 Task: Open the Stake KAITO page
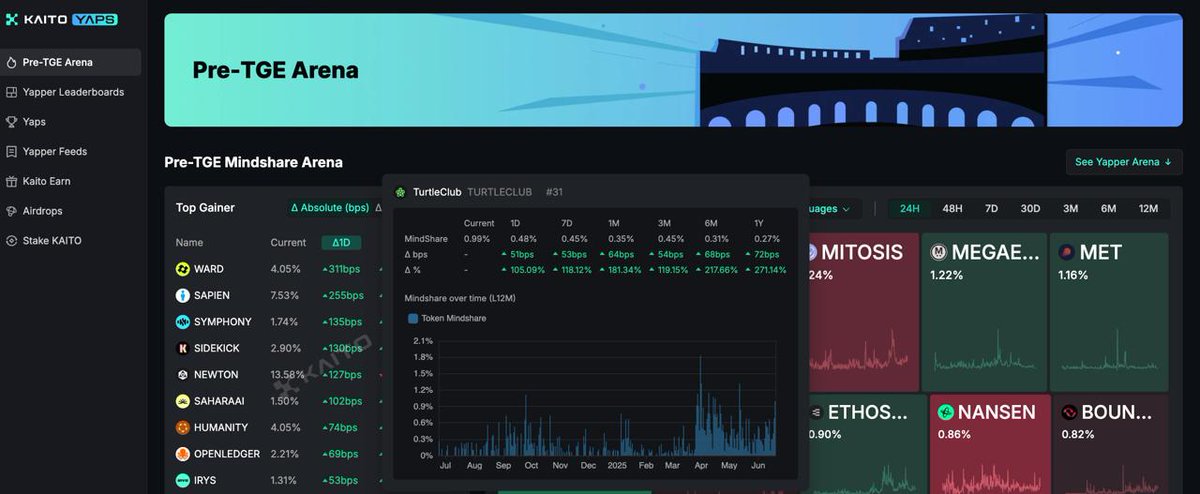pos(71,241)
